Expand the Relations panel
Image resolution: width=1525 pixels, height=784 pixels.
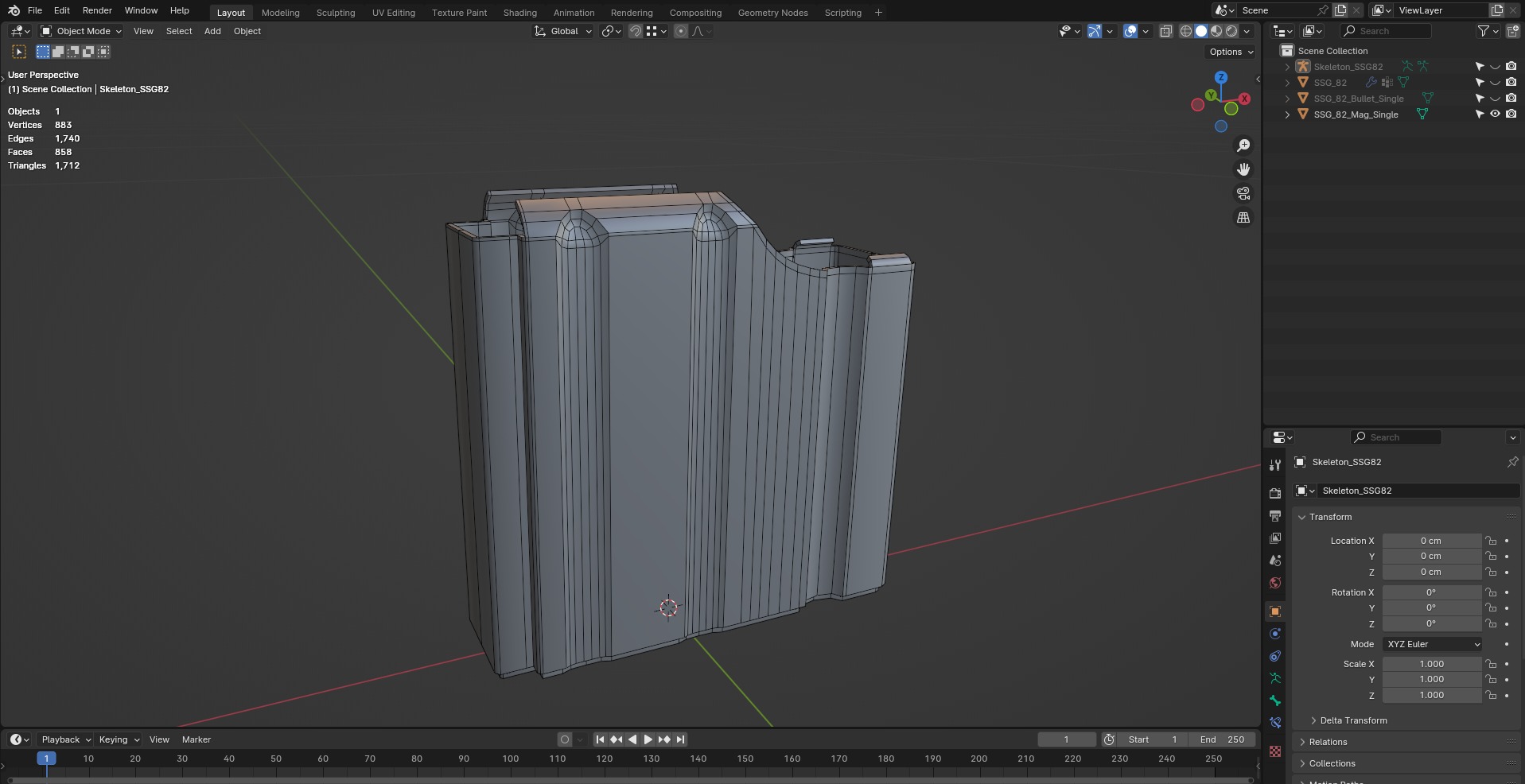1328,742
